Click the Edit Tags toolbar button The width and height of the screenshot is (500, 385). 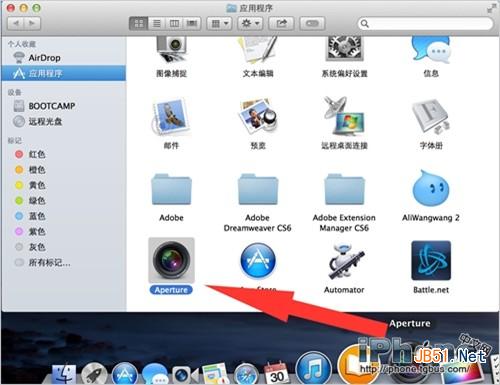coord(312,23)
